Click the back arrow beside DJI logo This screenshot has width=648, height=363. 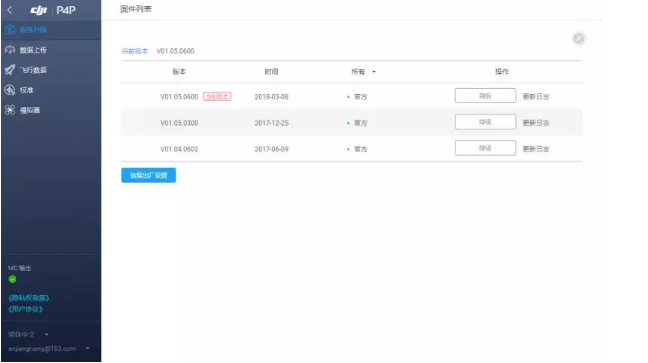click(x=10, y=10)
